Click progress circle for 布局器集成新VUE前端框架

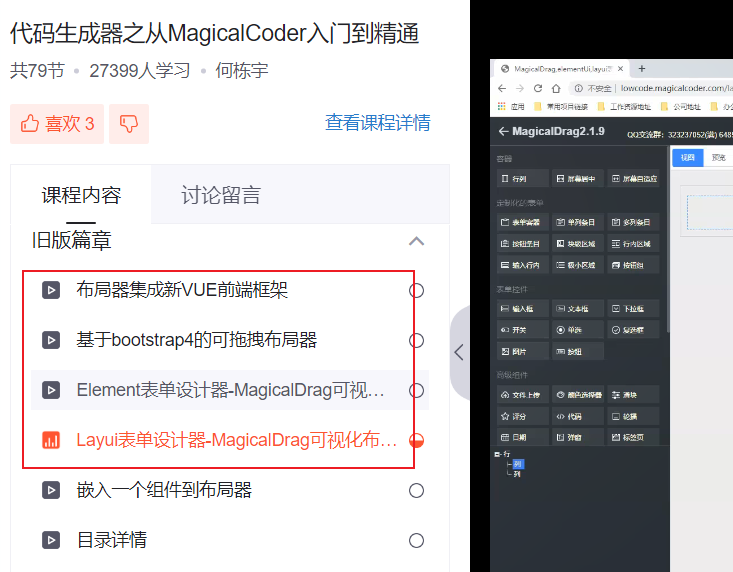(416, 291)
